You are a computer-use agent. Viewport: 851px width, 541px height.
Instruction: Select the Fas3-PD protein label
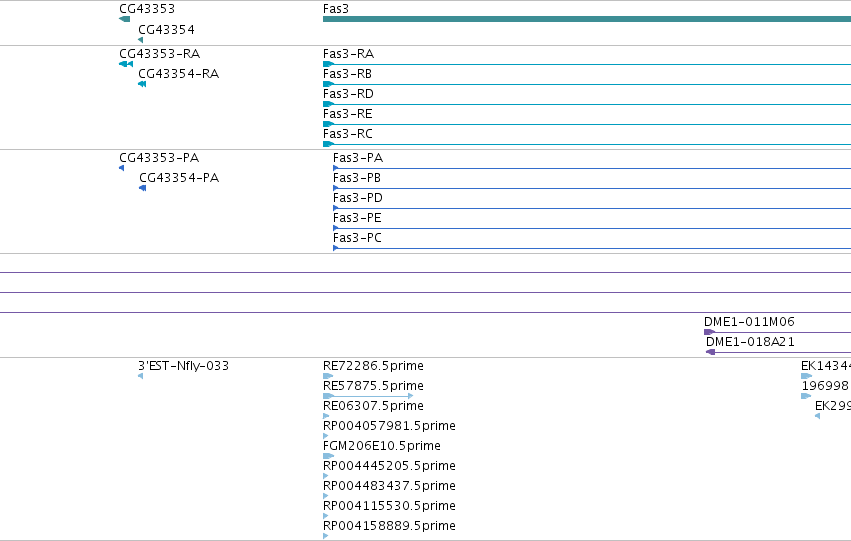[358, 198]
